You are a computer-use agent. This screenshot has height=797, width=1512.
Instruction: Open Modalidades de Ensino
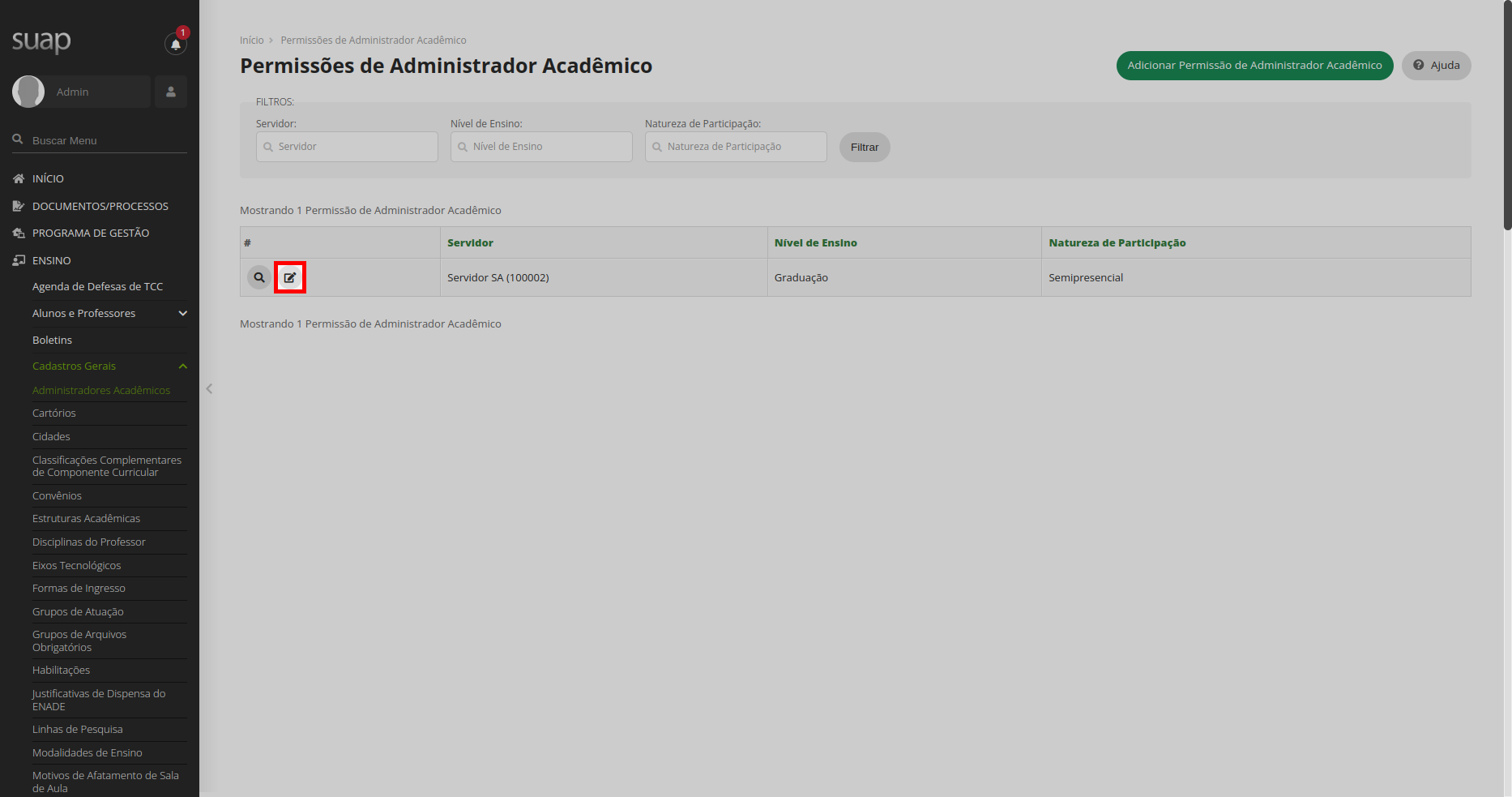tap(87, 752)
